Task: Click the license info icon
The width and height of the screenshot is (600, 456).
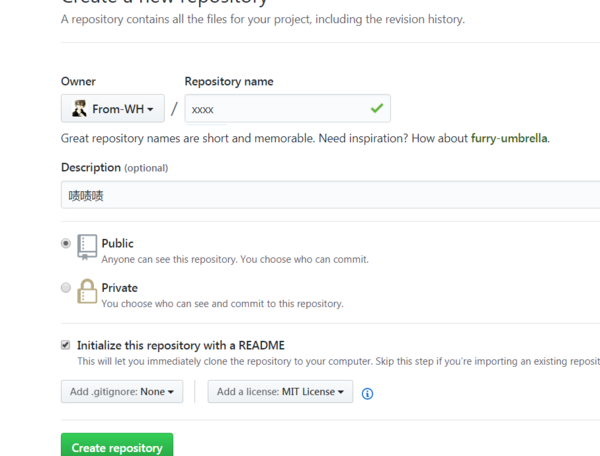Action: (367, 393)
